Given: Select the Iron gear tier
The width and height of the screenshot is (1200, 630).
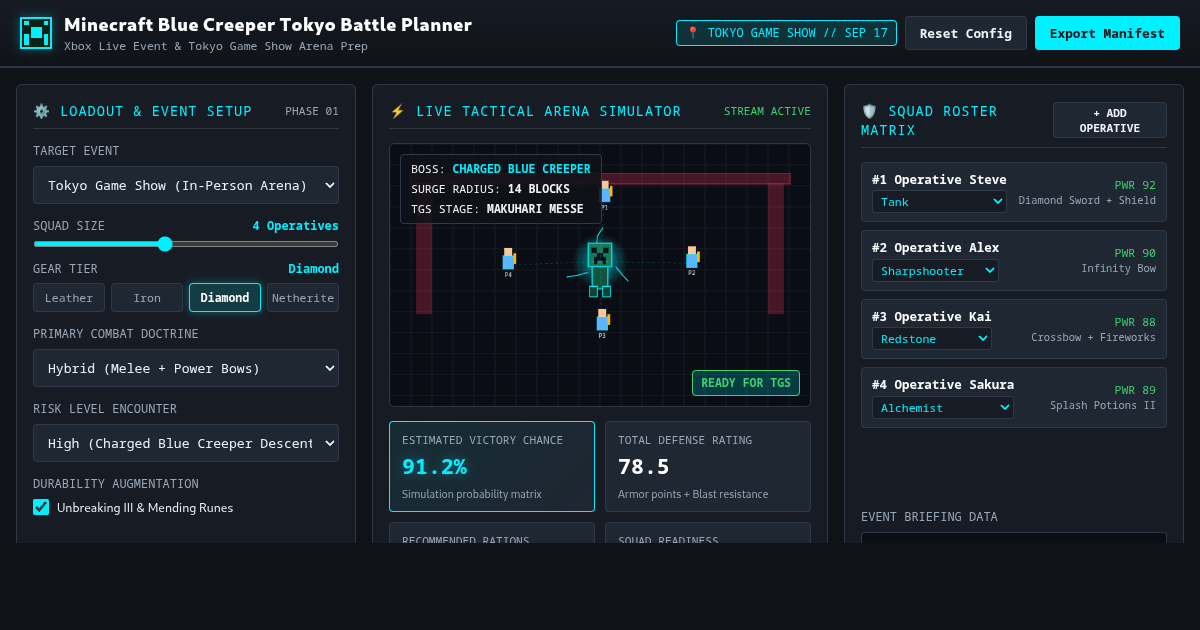Looking at the screenshot, I should click(x=147, y=298).
